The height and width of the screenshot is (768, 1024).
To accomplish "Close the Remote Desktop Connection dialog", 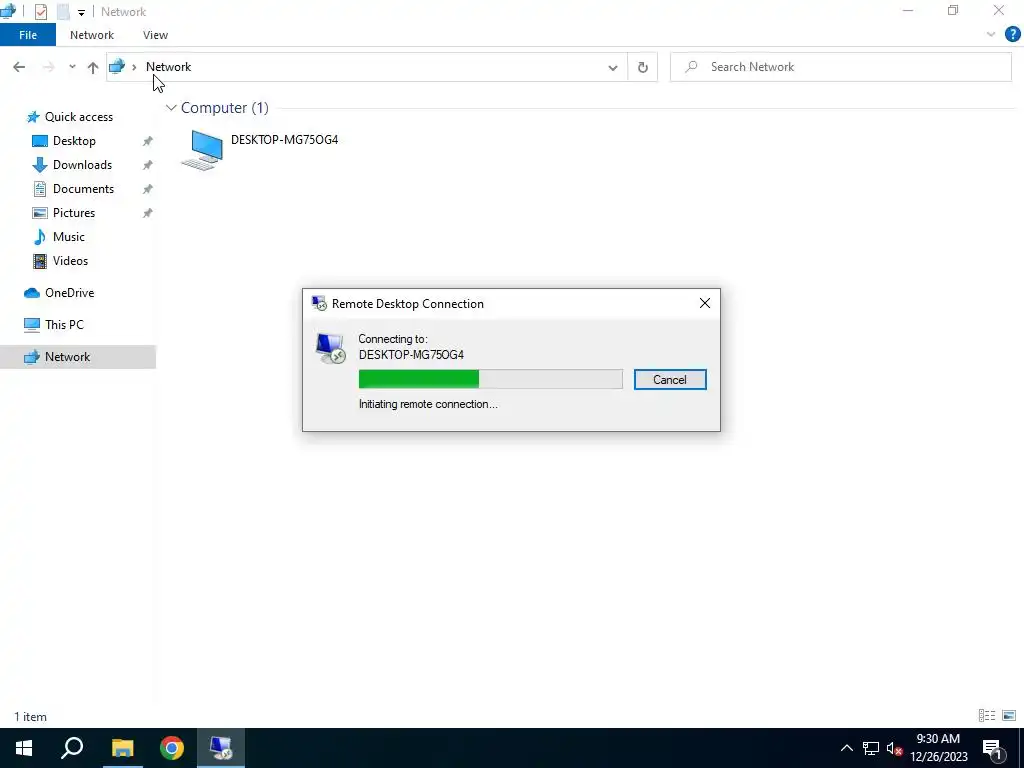I will [705, 303].
